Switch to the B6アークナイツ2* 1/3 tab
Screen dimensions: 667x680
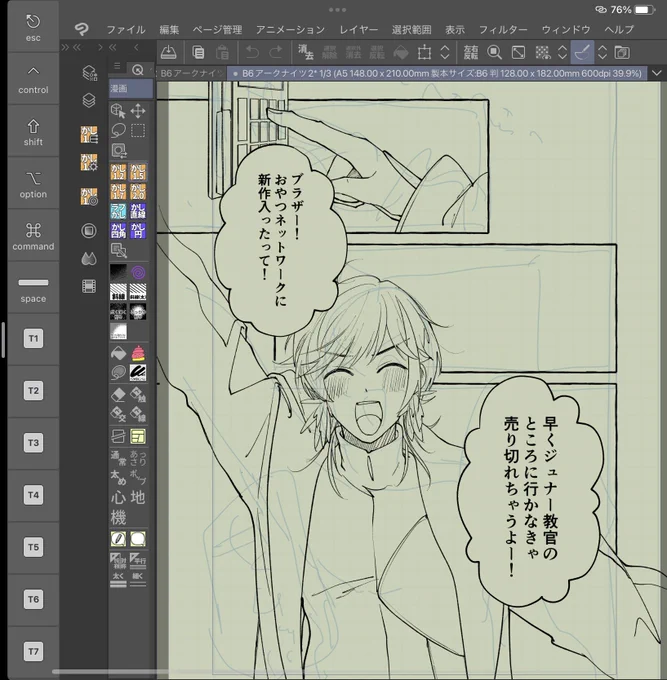(437, 73)
